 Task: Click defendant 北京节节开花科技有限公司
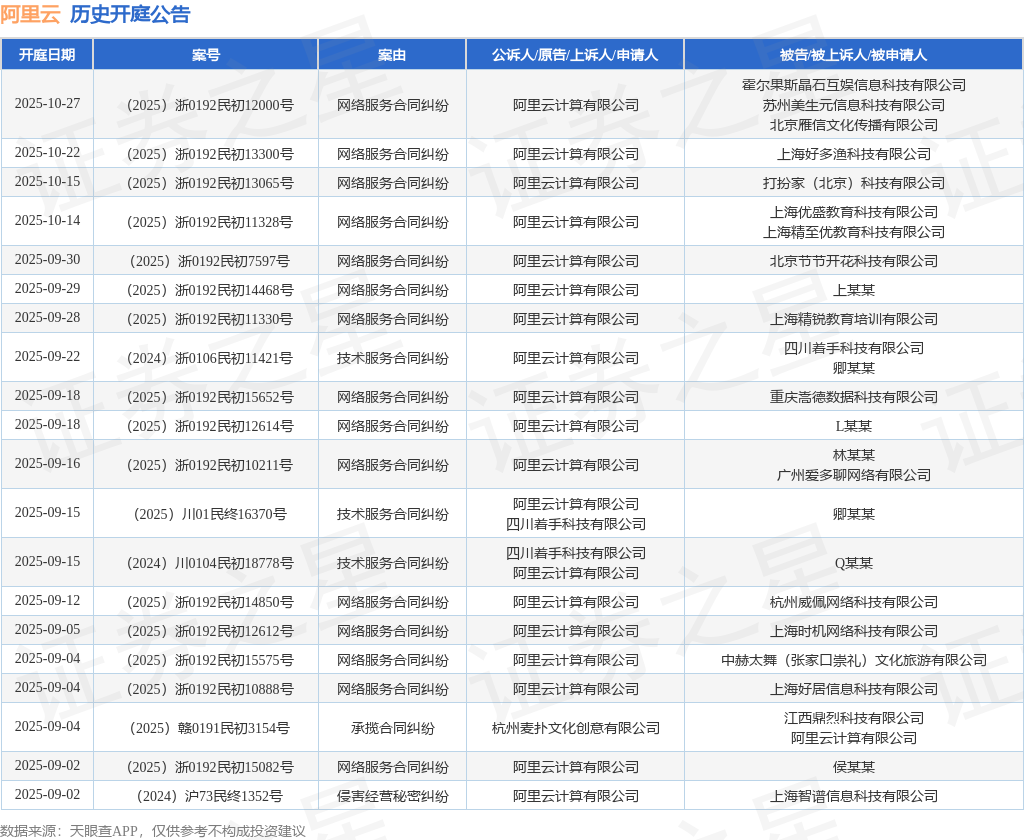pos(854,261)
